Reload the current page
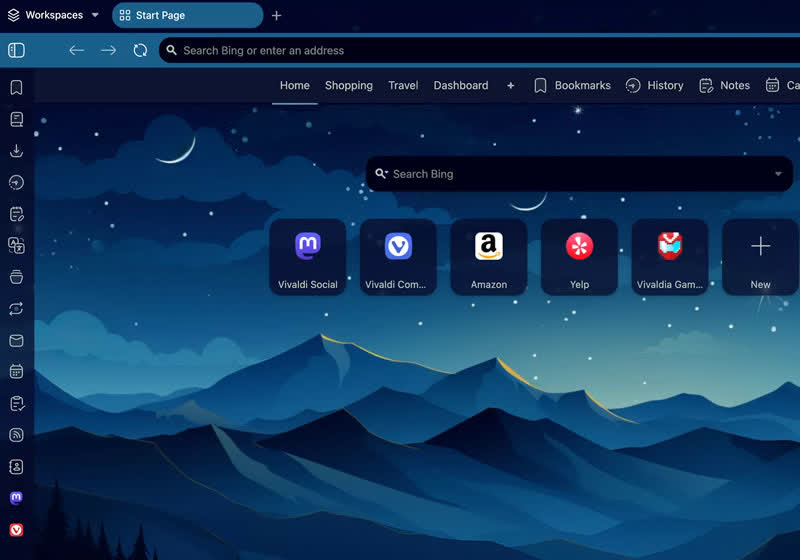Screen dimensions: 800x560 (140, 50)
